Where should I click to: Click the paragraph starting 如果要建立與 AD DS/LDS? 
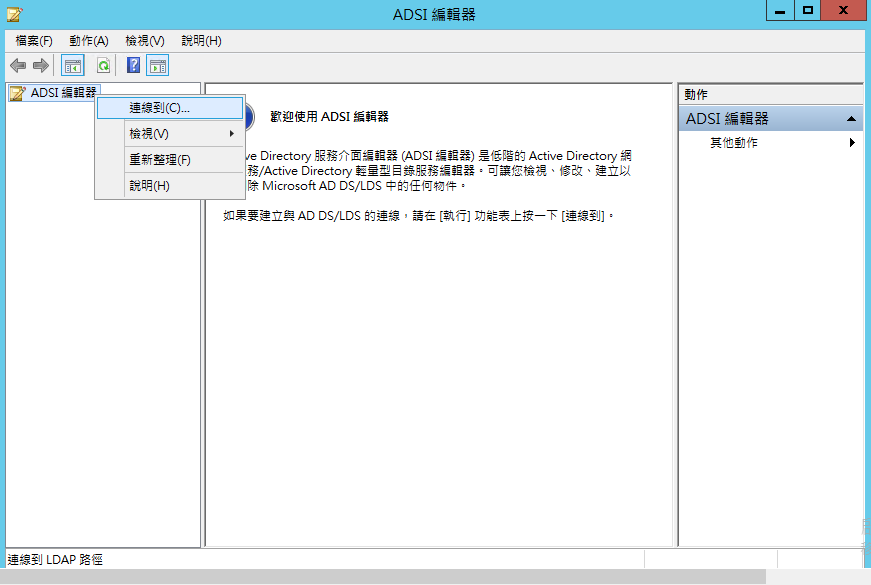point(418,216)
